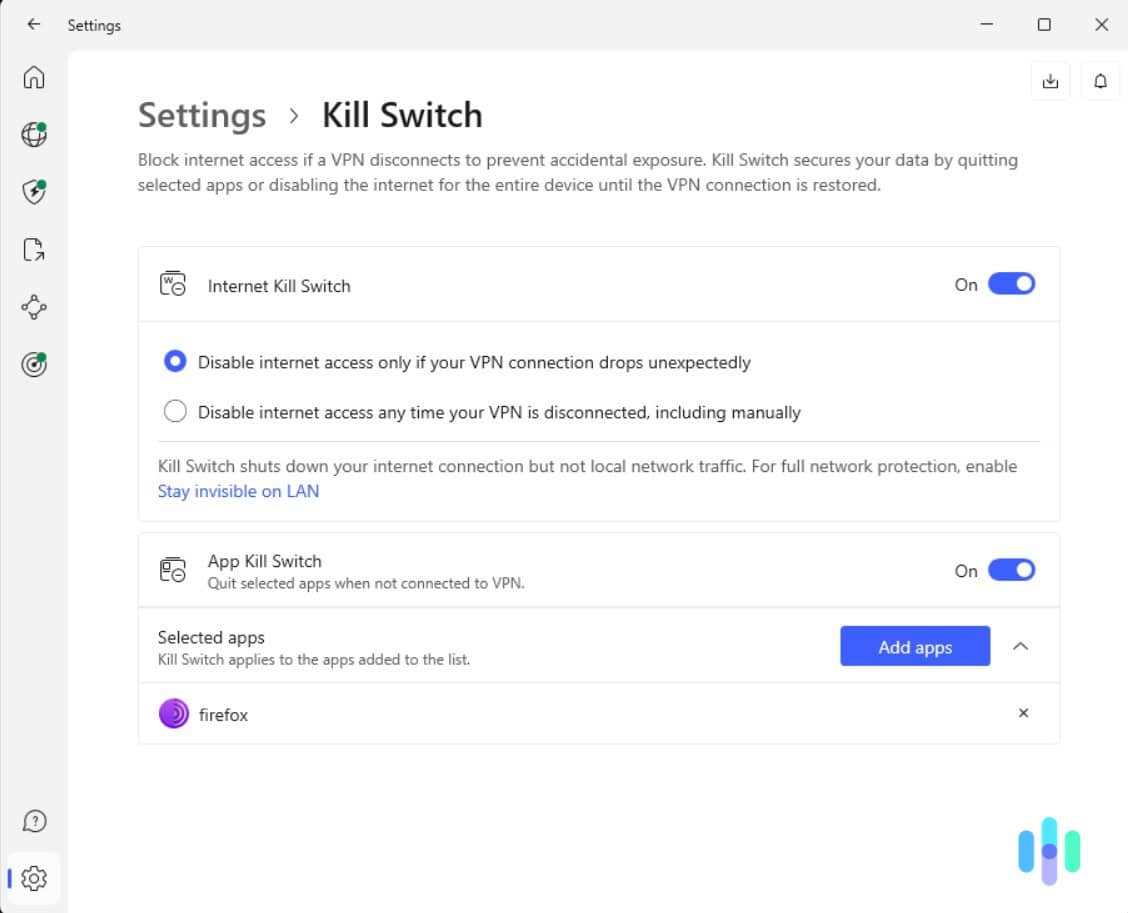Remove firefox from the selected apps list
The image size is (1128, 913).
click(x=1023, y=713)
